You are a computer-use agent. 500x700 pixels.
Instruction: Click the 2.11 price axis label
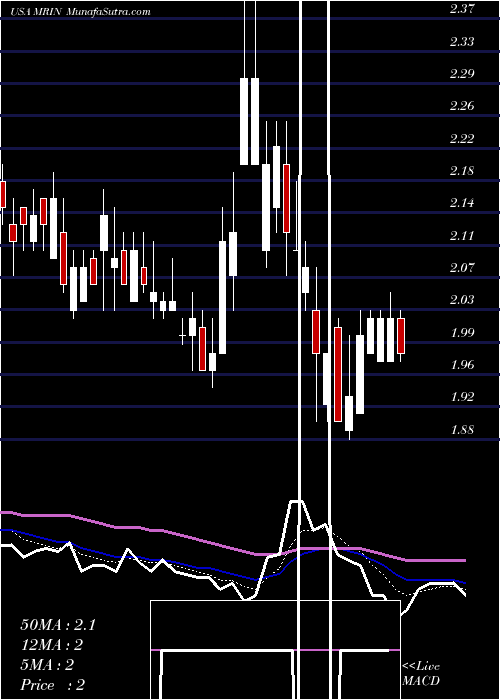tap(462, 235)
